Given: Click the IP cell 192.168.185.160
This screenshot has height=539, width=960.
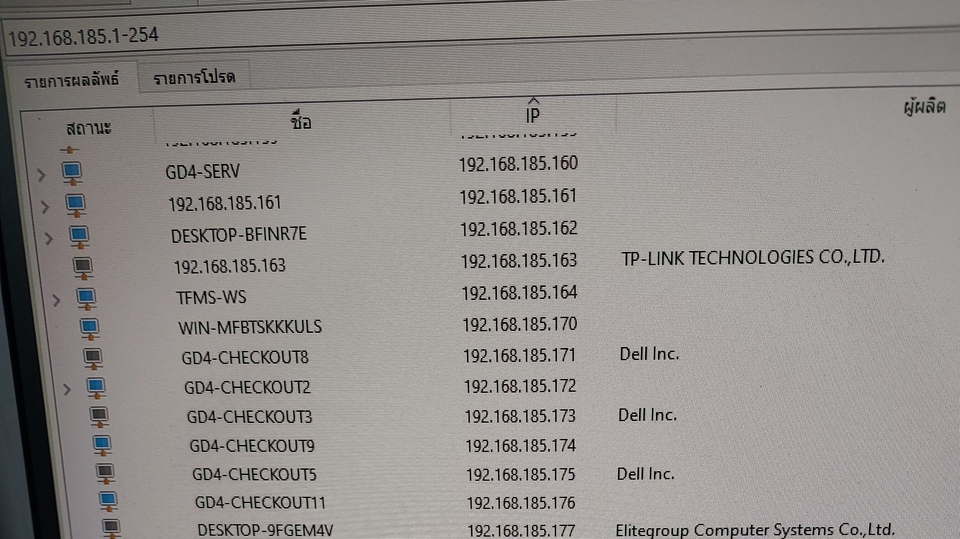Looking at the screenshot, I should point(519,164).
